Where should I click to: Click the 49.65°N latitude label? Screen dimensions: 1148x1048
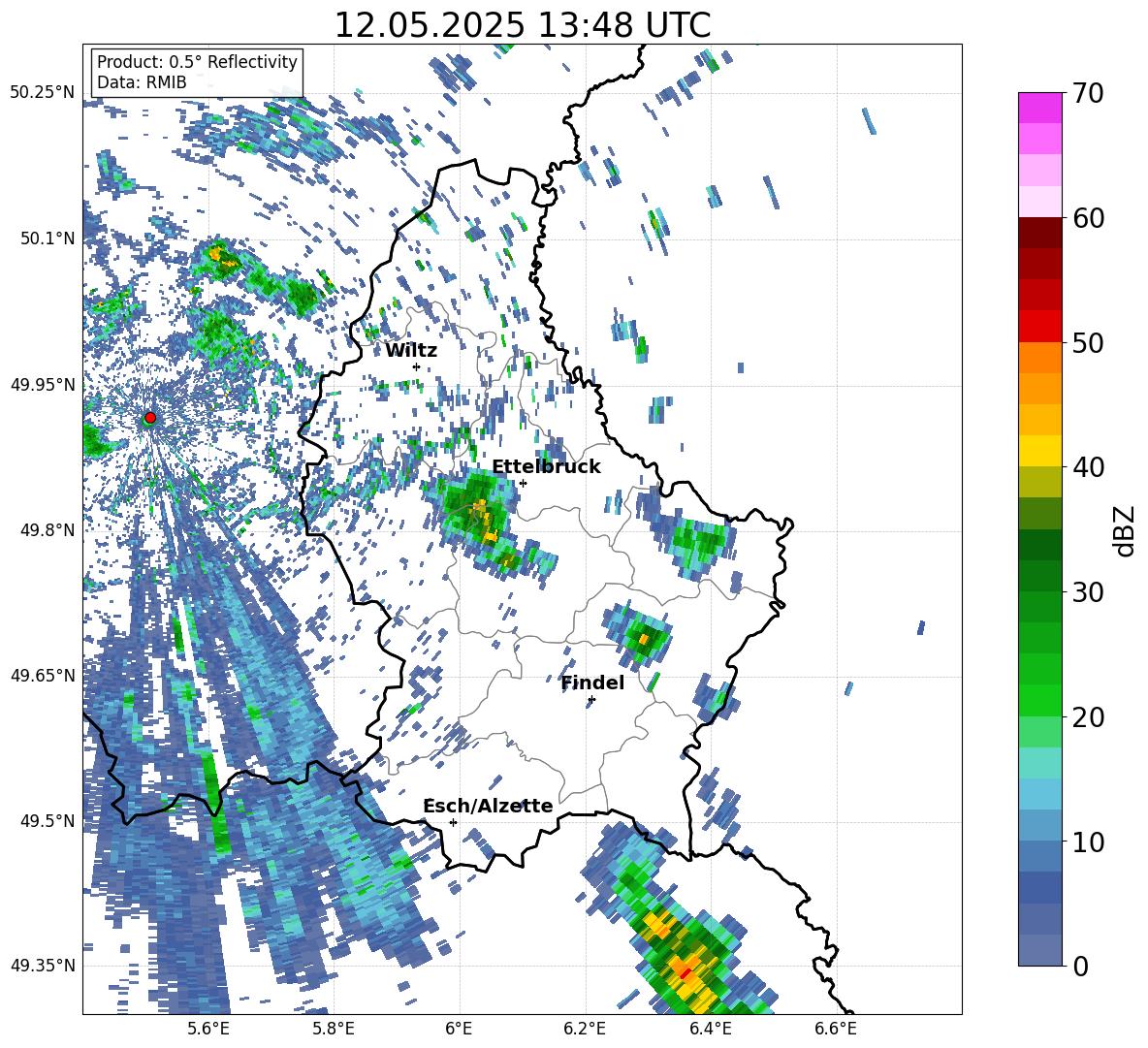coord(43,676)
